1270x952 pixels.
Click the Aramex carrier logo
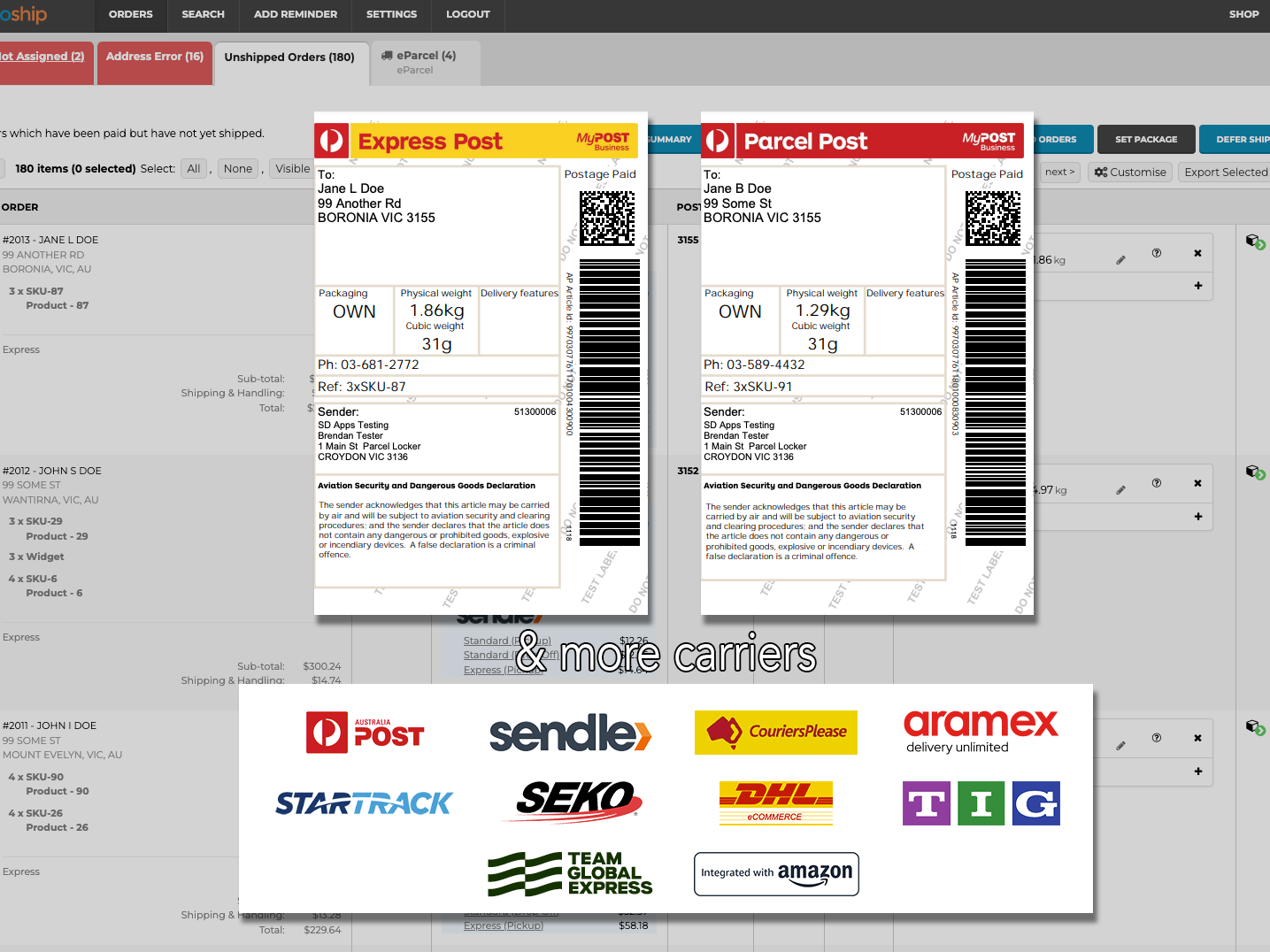[x=981, y=732]
